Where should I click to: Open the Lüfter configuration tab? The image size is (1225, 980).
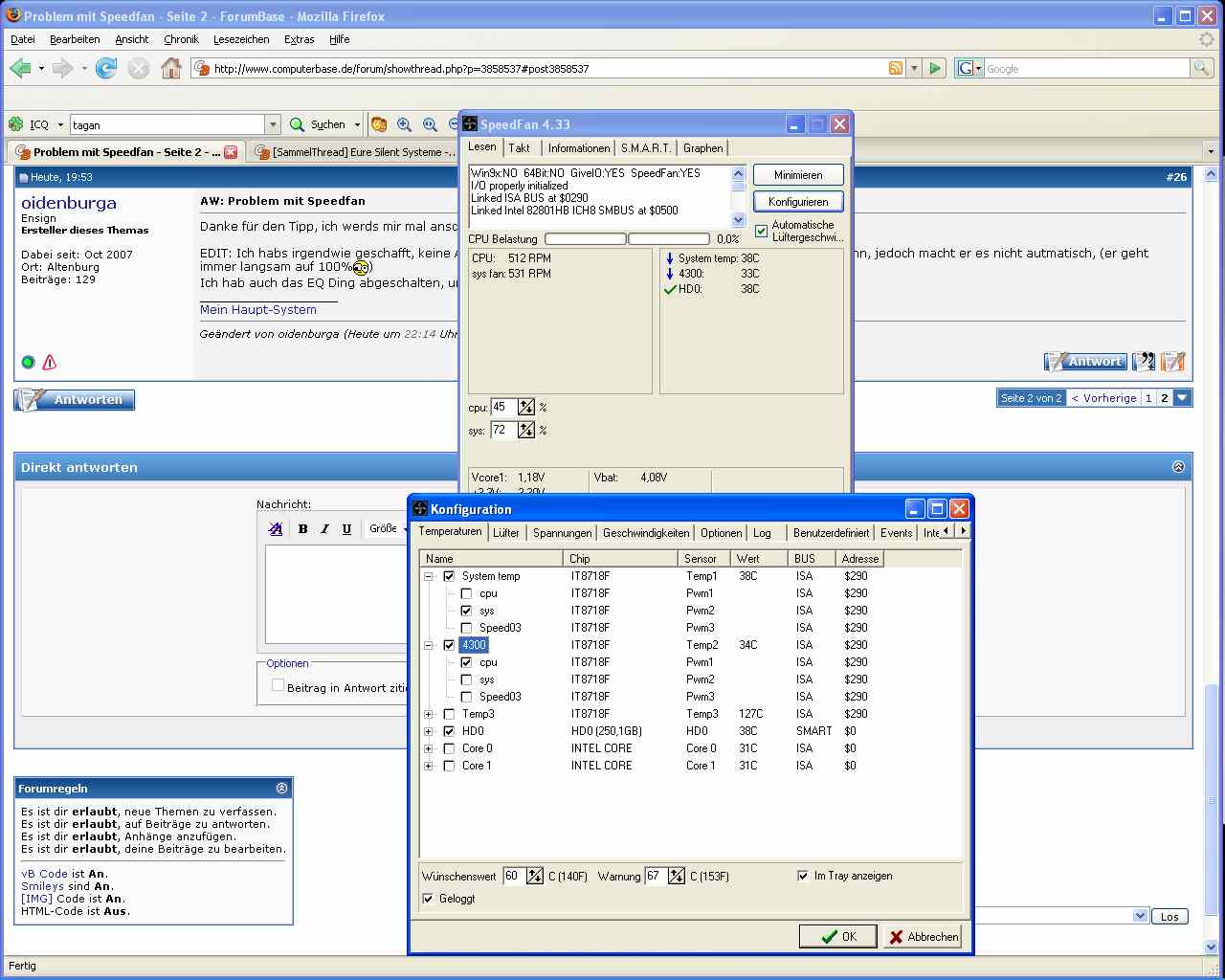point(506,533)
